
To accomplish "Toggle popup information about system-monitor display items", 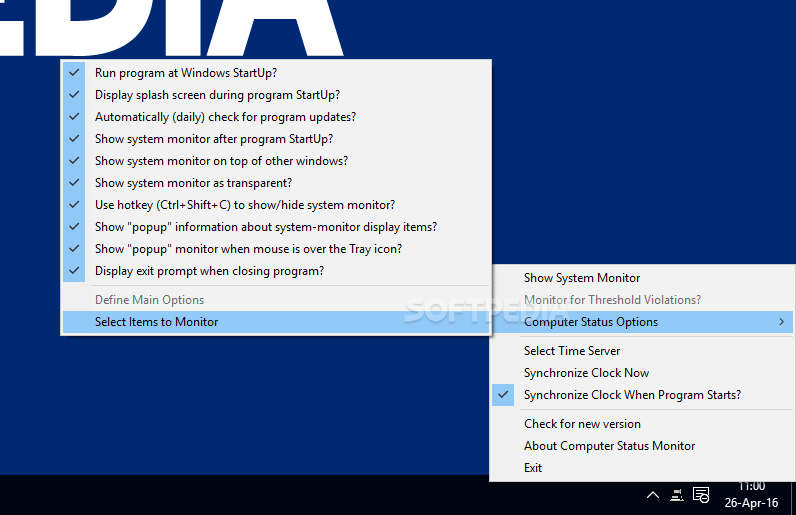I will 276,227.
